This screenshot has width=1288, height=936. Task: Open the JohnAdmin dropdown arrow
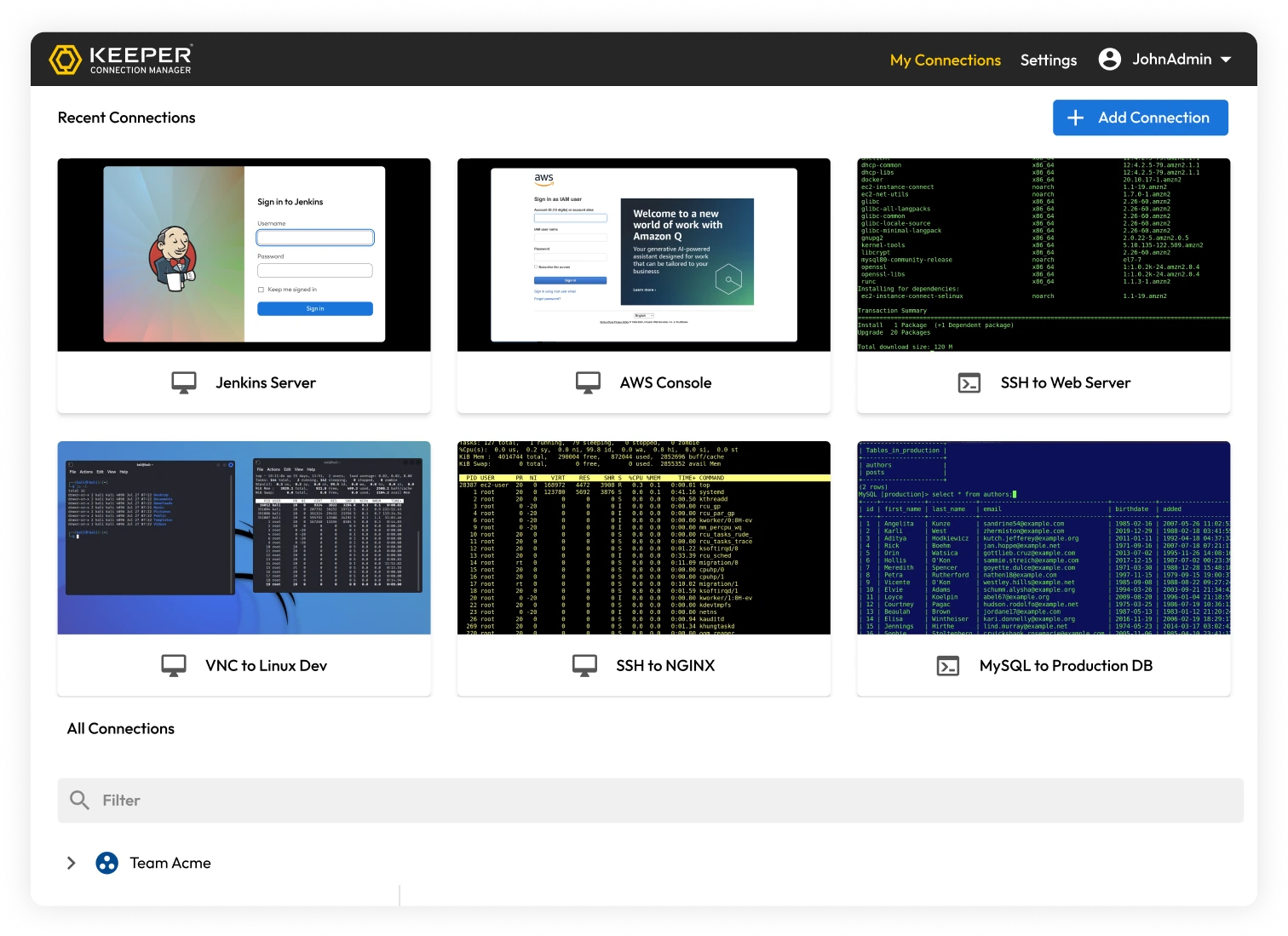click(1226, 60)
